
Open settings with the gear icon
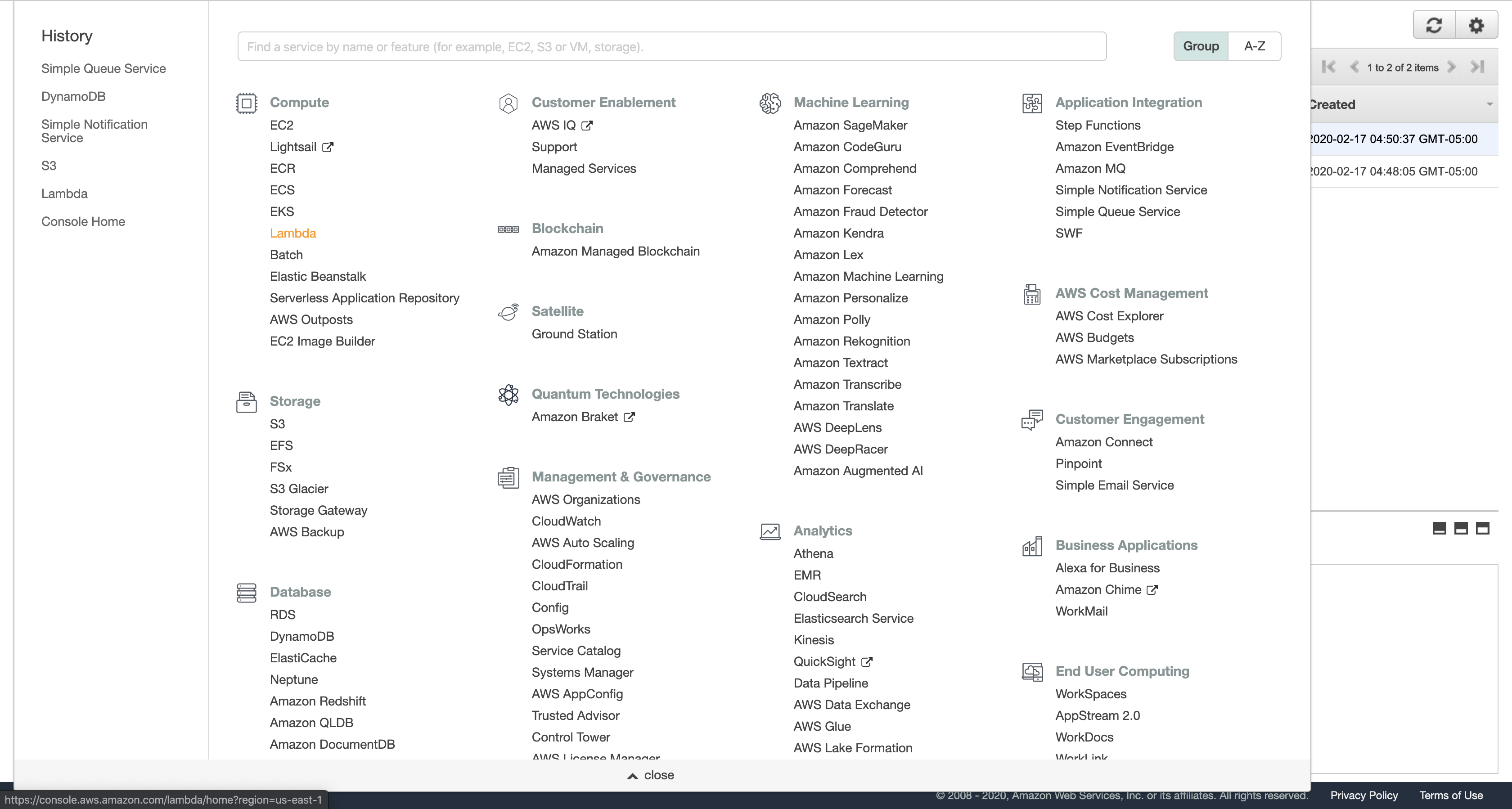point(1476,25)
